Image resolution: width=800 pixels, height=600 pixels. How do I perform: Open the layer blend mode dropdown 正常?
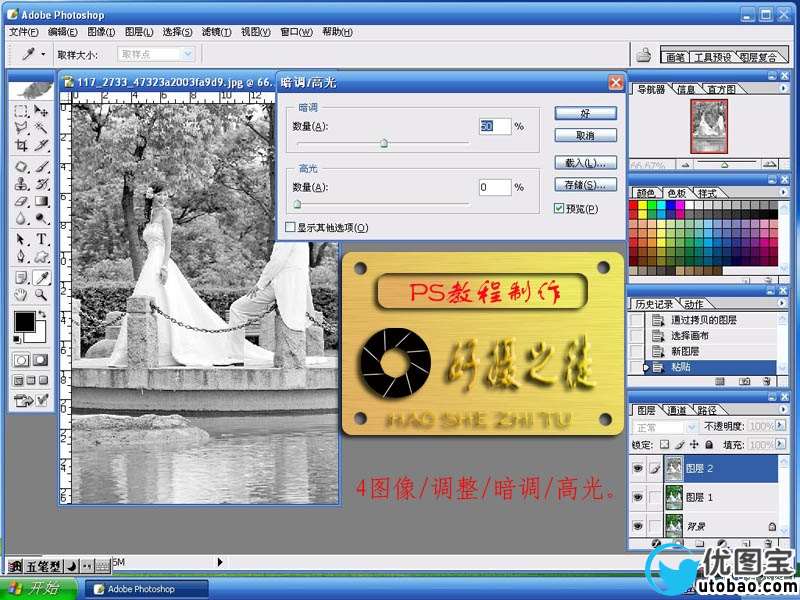pos(660,427)
